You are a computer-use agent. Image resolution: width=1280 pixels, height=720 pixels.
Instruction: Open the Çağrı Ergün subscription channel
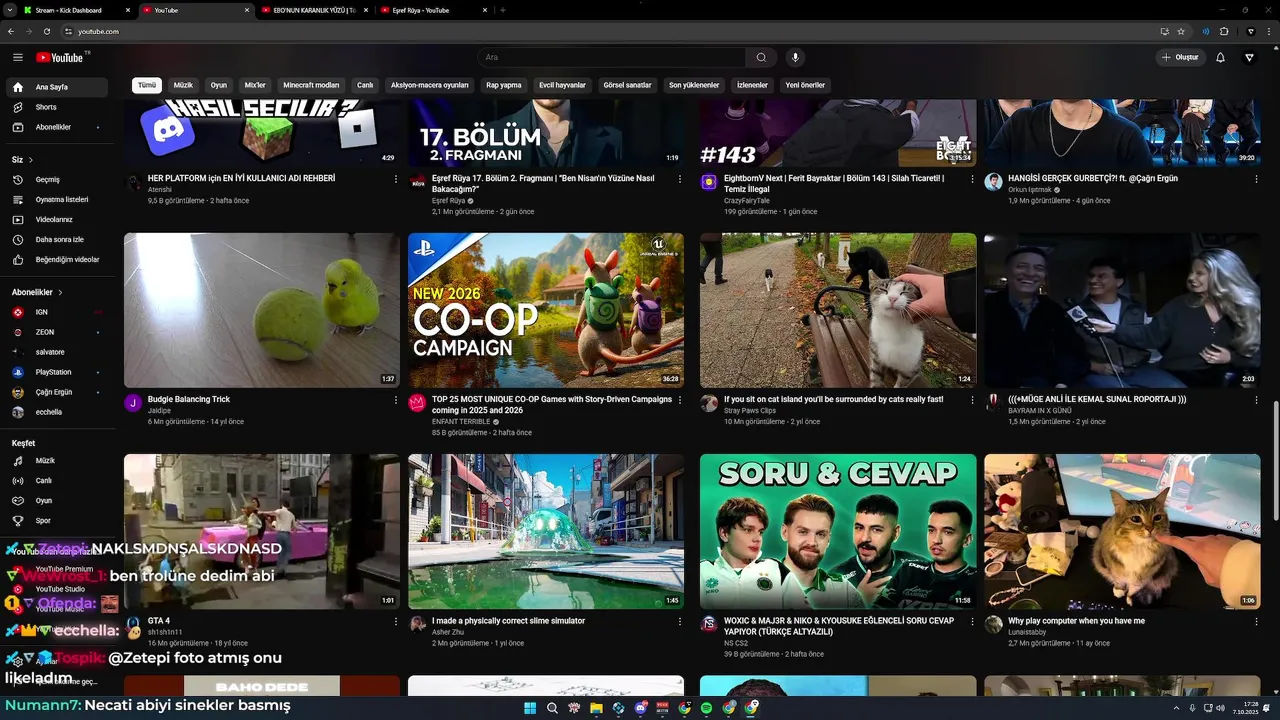58,392
